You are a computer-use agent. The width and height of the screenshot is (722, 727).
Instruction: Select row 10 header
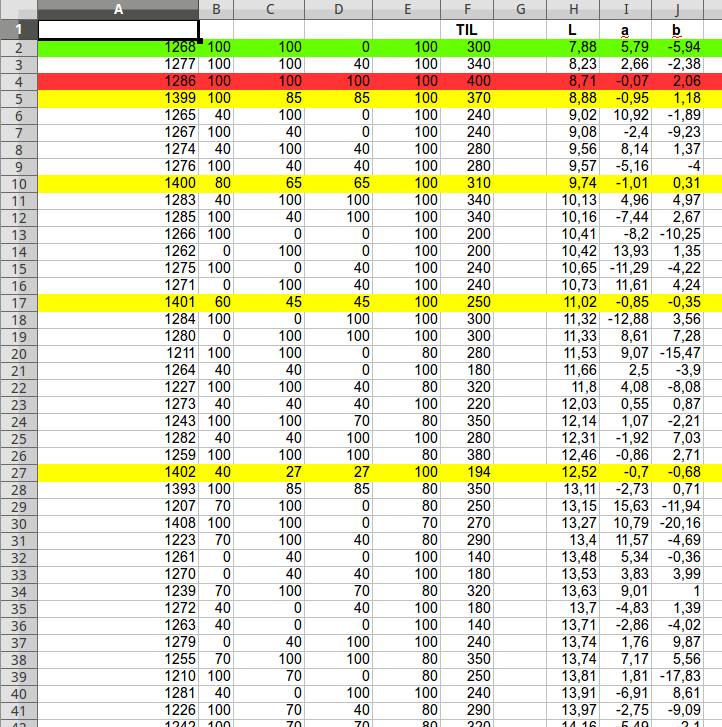[x=19, y=184]
